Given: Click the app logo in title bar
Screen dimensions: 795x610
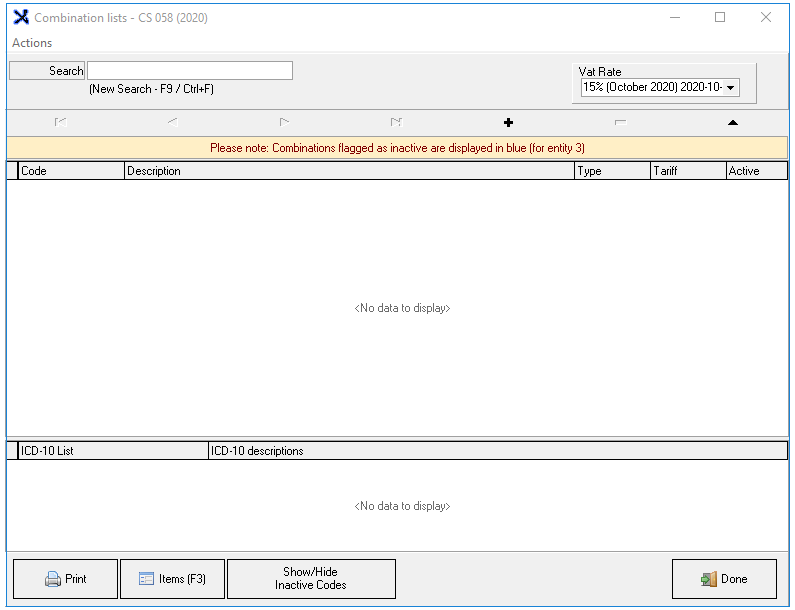Looking at the screenshot, I should pyautogui.click(x=21, y=17).
